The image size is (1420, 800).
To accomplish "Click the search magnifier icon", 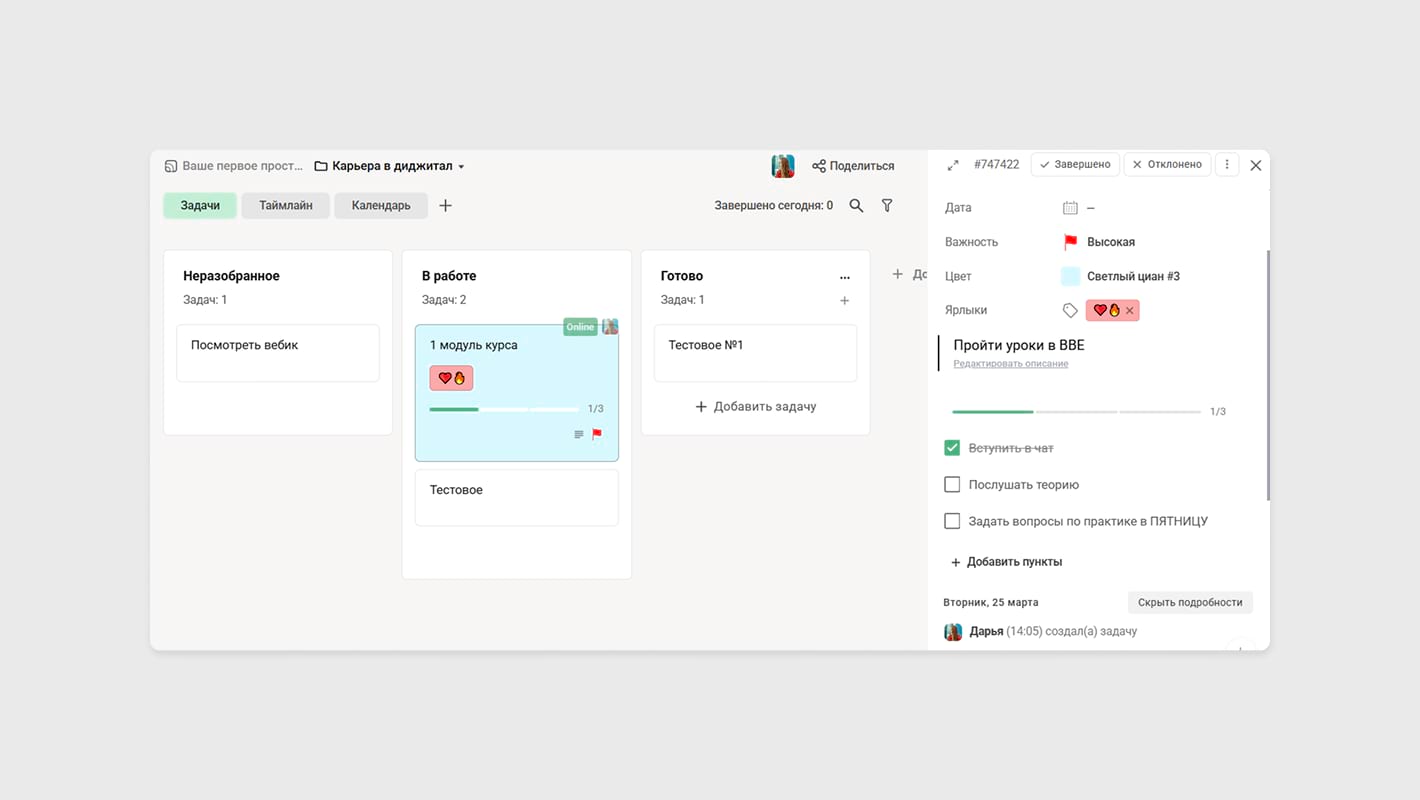I will click(856, 205).
